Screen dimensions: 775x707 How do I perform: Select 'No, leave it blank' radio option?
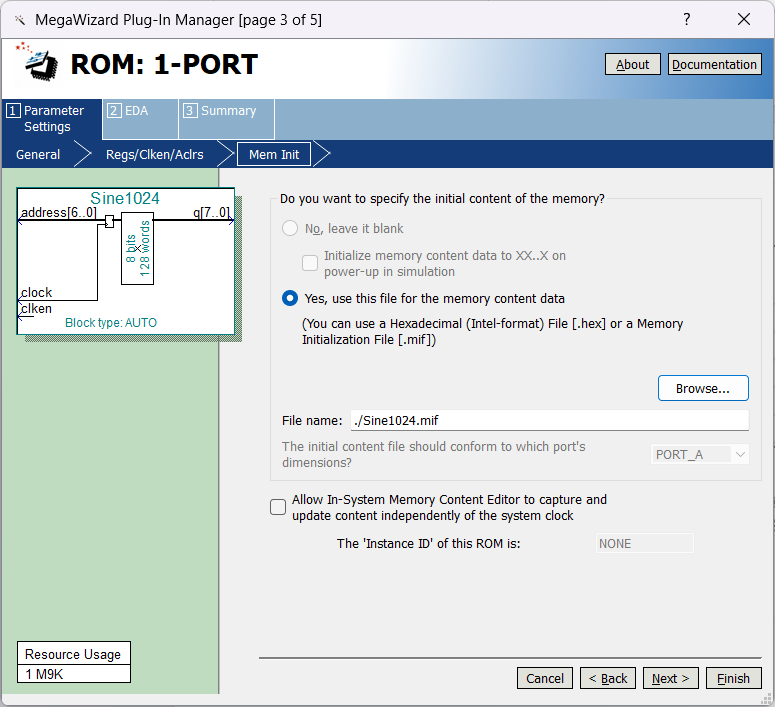pyautogui.click(x=290, y=228)
